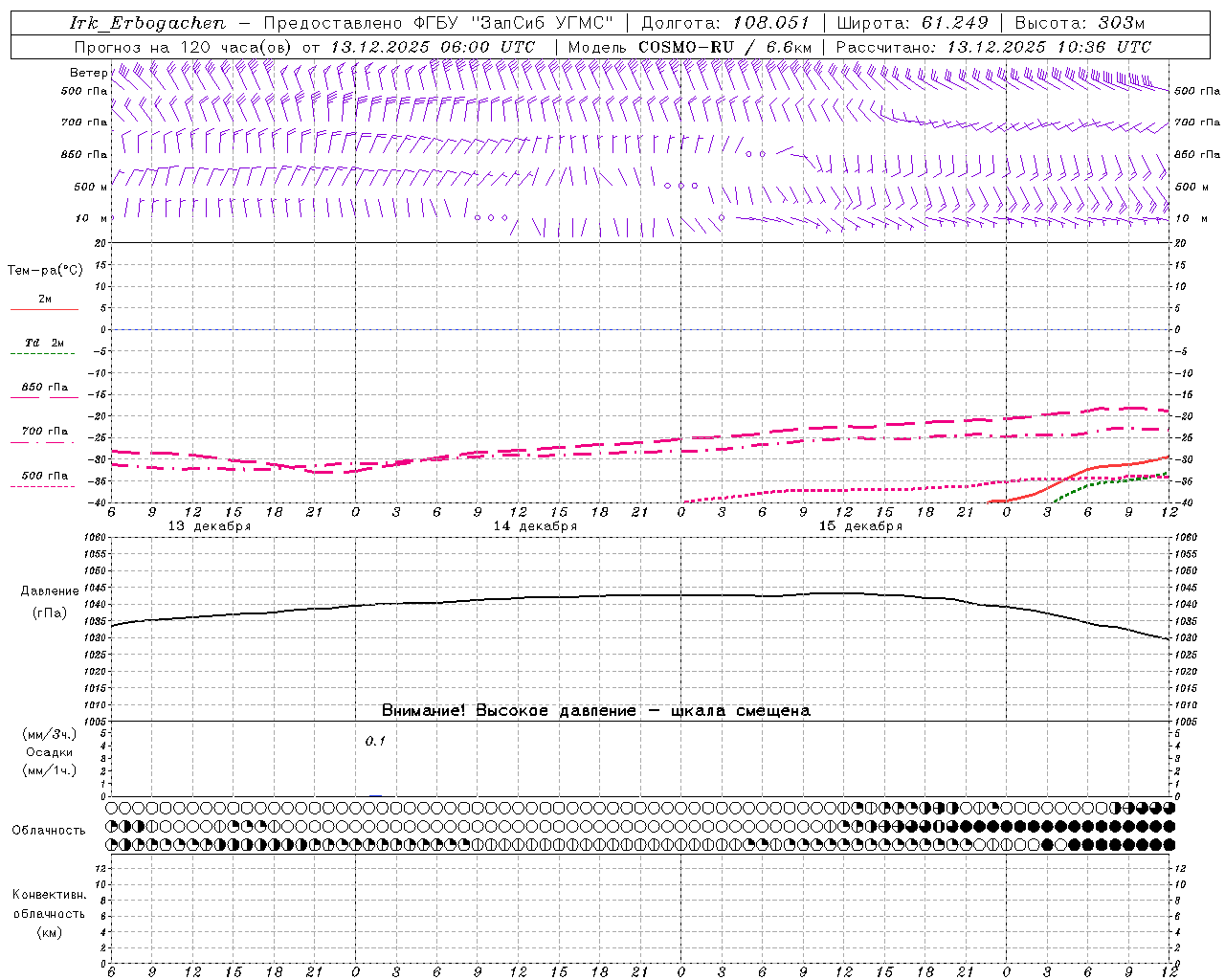Click the 700 гПа temperature legend entry

(44, 431)
